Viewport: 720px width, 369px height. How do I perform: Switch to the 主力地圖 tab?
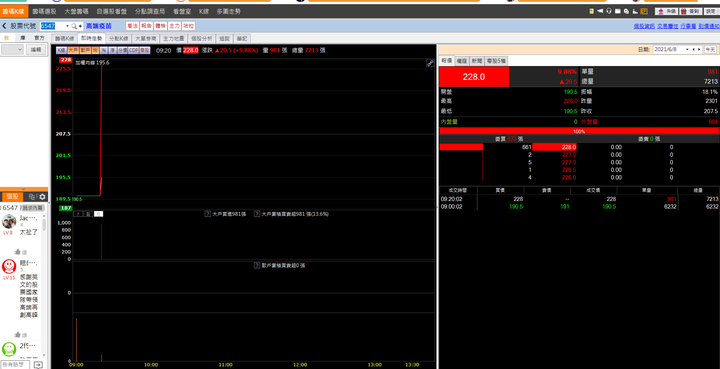(x=174, y=39)
